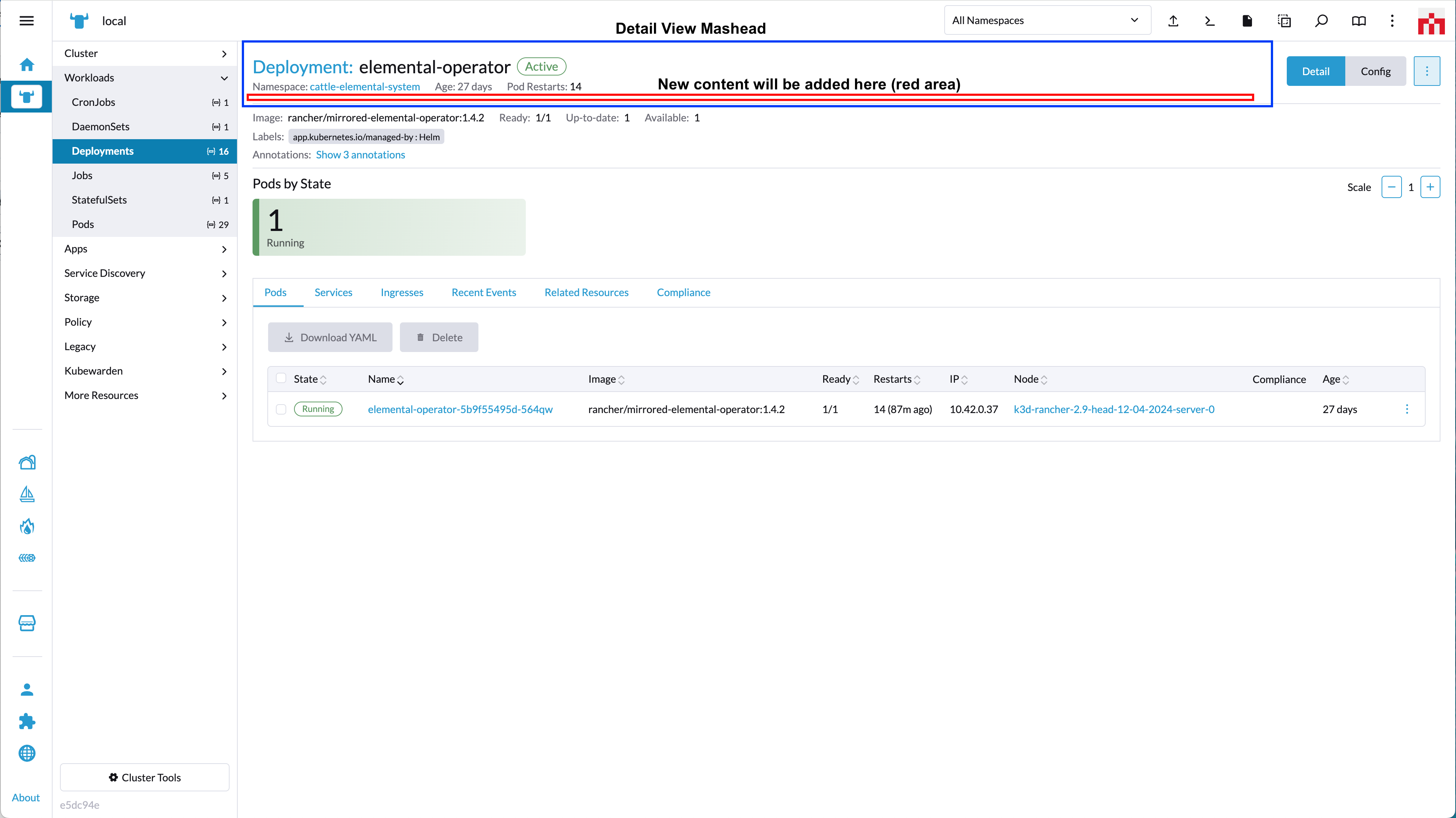Toggle the select-all pods checkbox
Screen dimensions: 1456x818
click(x=281, y=379)
